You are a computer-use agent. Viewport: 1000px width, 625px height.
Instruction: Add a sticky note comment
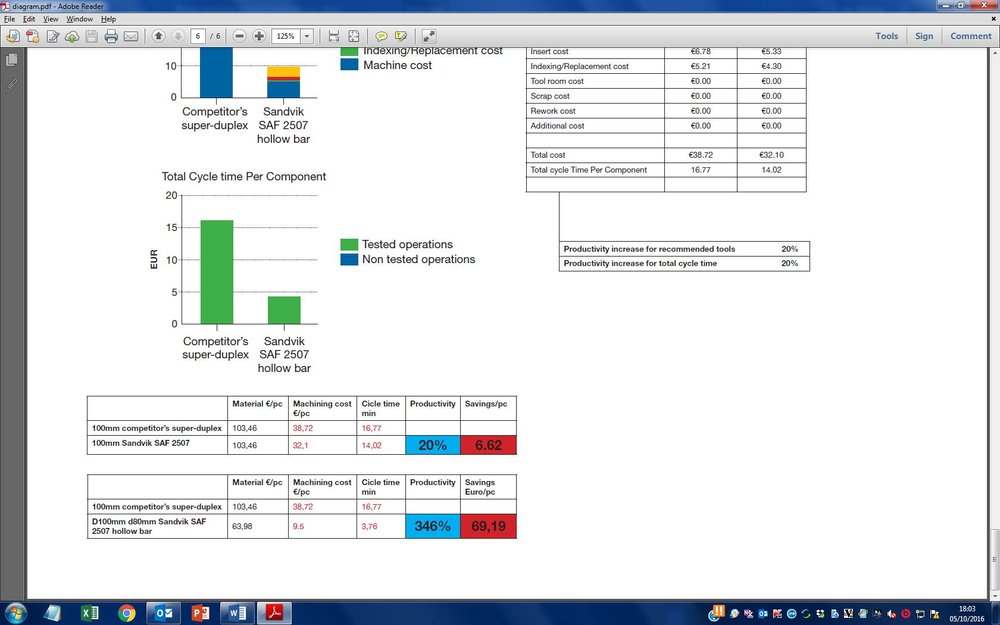tap(381, 36)
